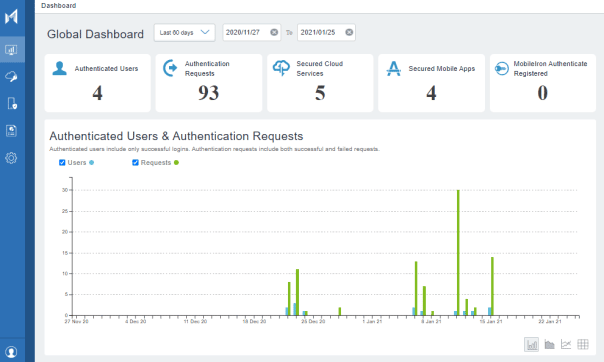Switch to the bar chart view icon
This screenshot has height=362, width=604.
pos(532,344)
